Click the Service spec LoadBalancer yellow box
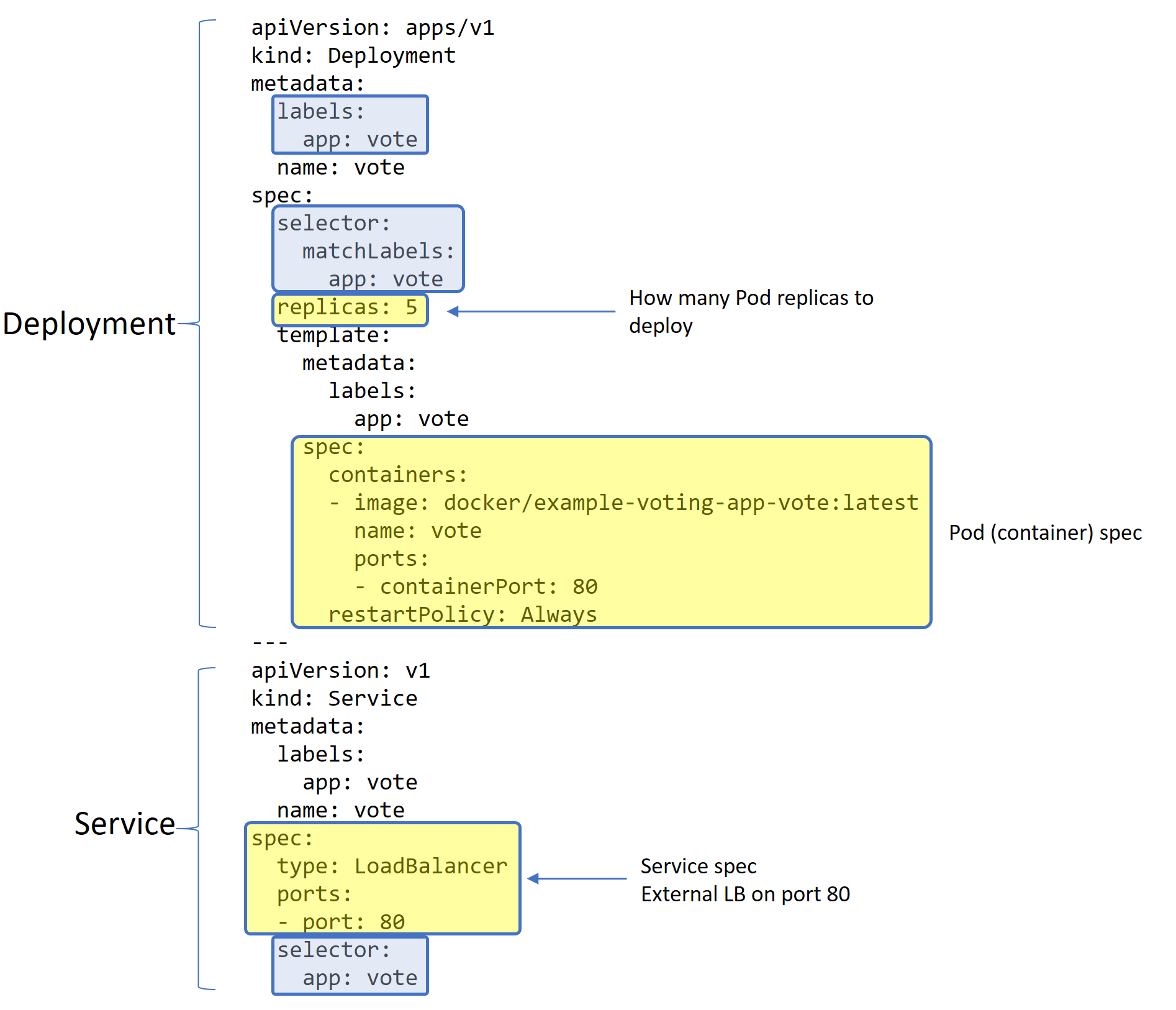 click(382, 879)
